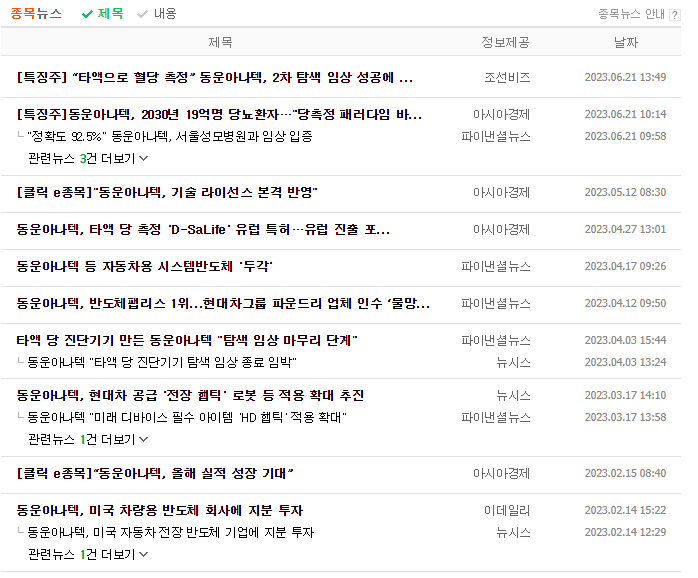Click the date 2023.06.21 13:49
Image resolution: width=698 pixels, height=578 pixels.
(625, 77)
